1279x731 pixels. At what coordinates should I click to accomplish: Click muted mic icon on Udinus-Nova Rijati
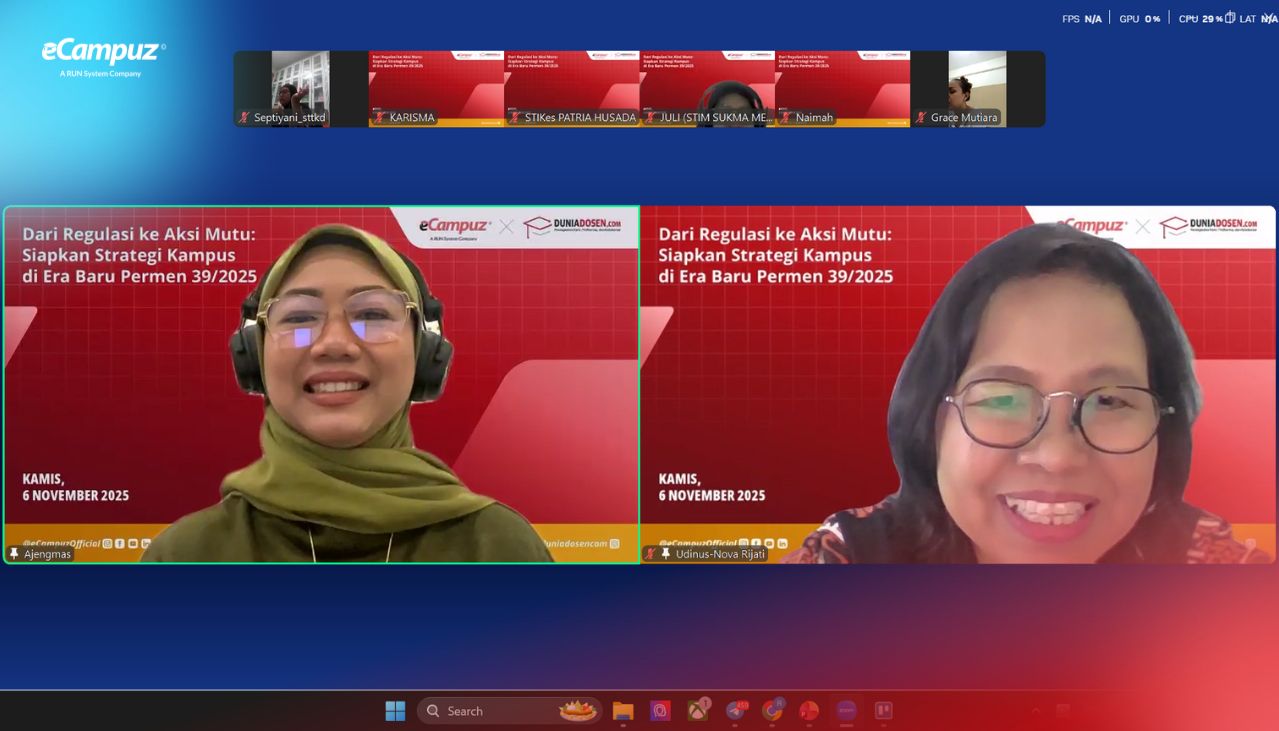click(650, 554)
